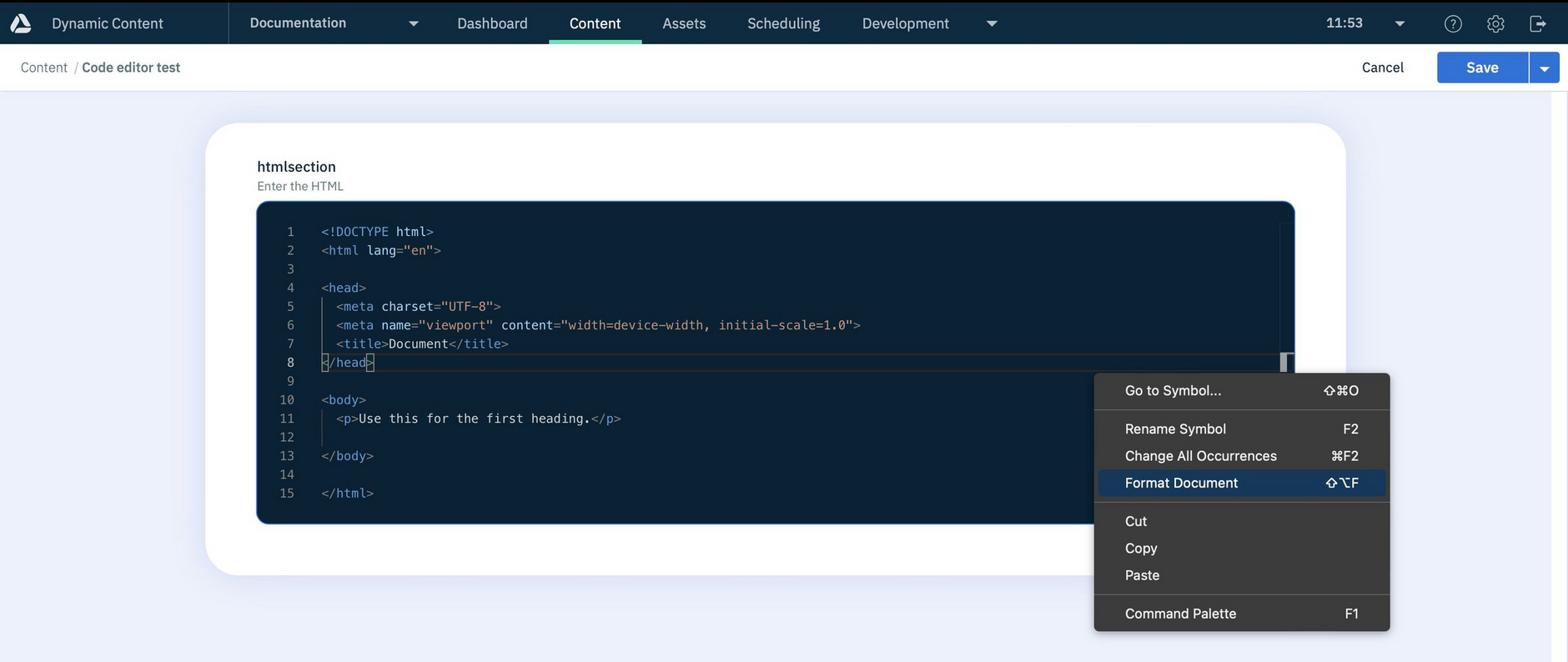Click the 'Use this for the first heading.' text
This screenshot has height=662, width=1568.
[x=474, y=419]
